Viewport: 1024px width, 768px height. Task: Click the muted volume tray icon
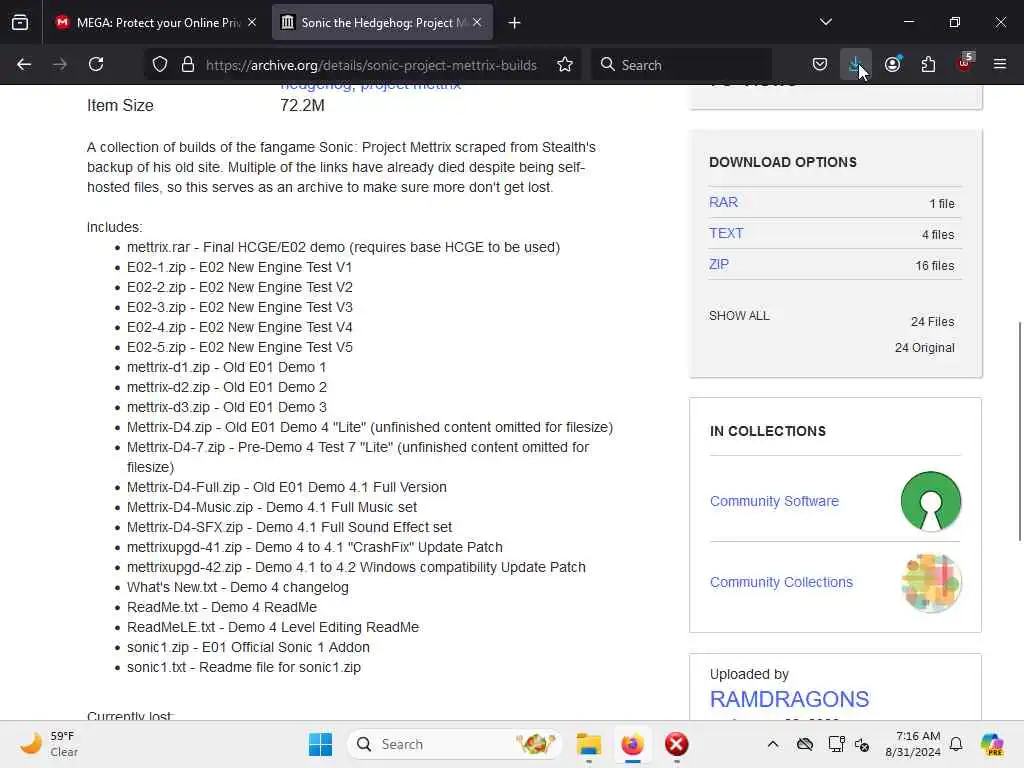pos(862,744)
